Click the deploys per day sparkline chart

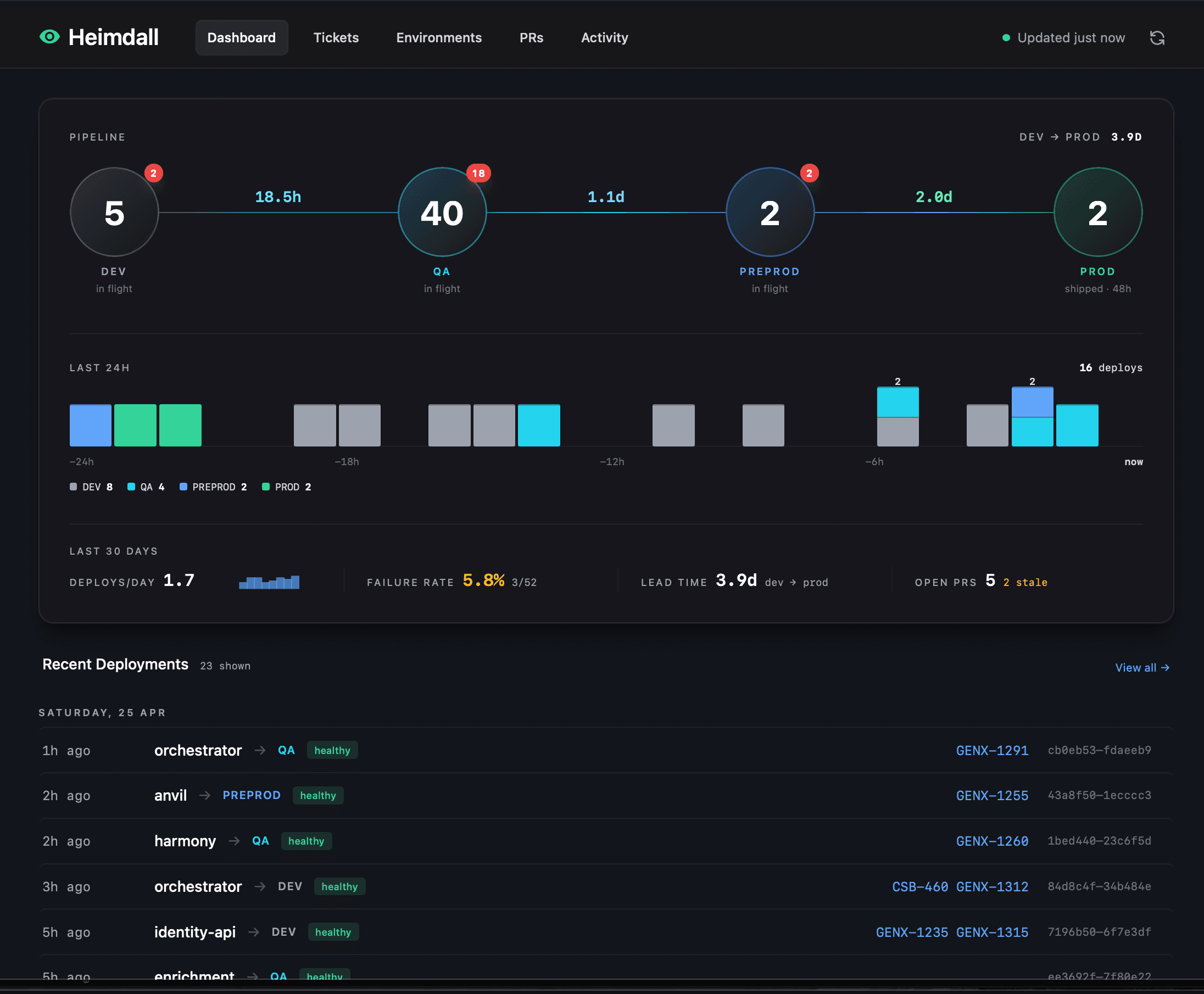(x=269, y=582)
